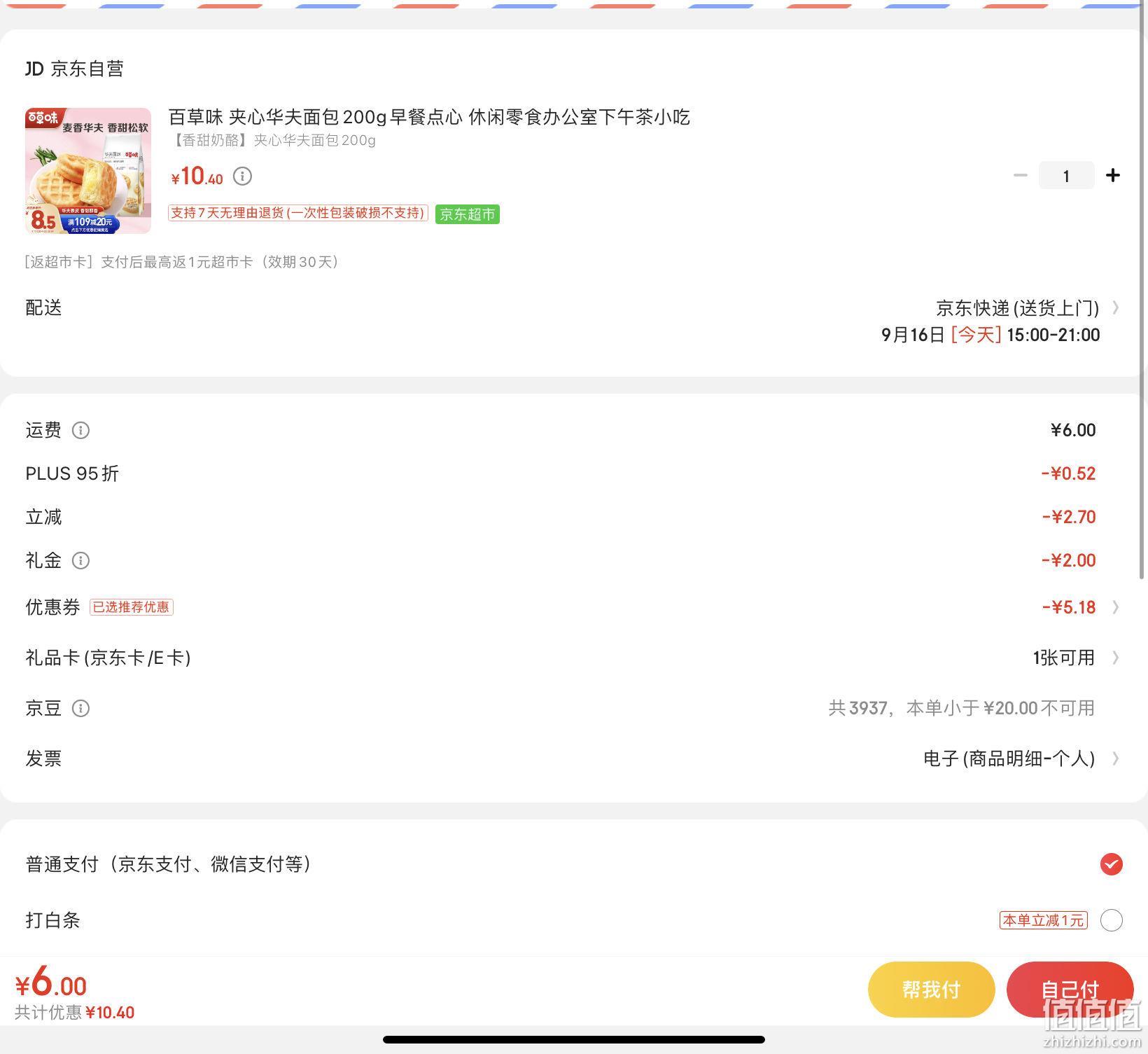This screenshot has height=1054, width=1148.
Task: Open the 百草味 product thumbnail
Action: click(x=88, y=170)
